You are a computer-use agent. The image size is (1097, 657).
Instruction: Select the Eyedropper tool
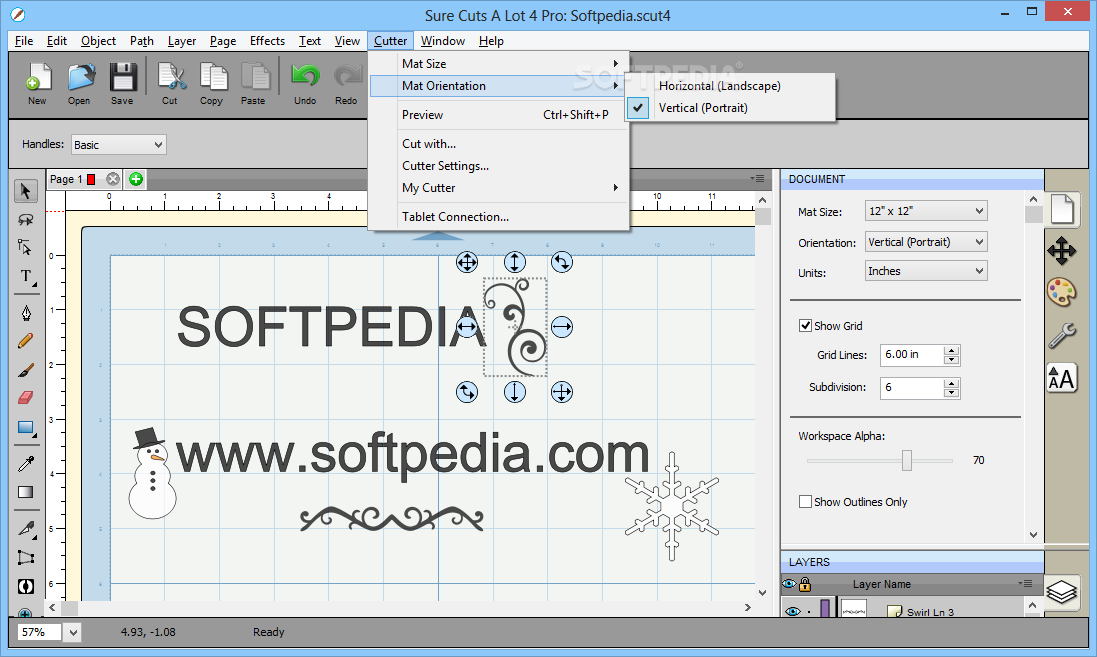coord(26,463)
